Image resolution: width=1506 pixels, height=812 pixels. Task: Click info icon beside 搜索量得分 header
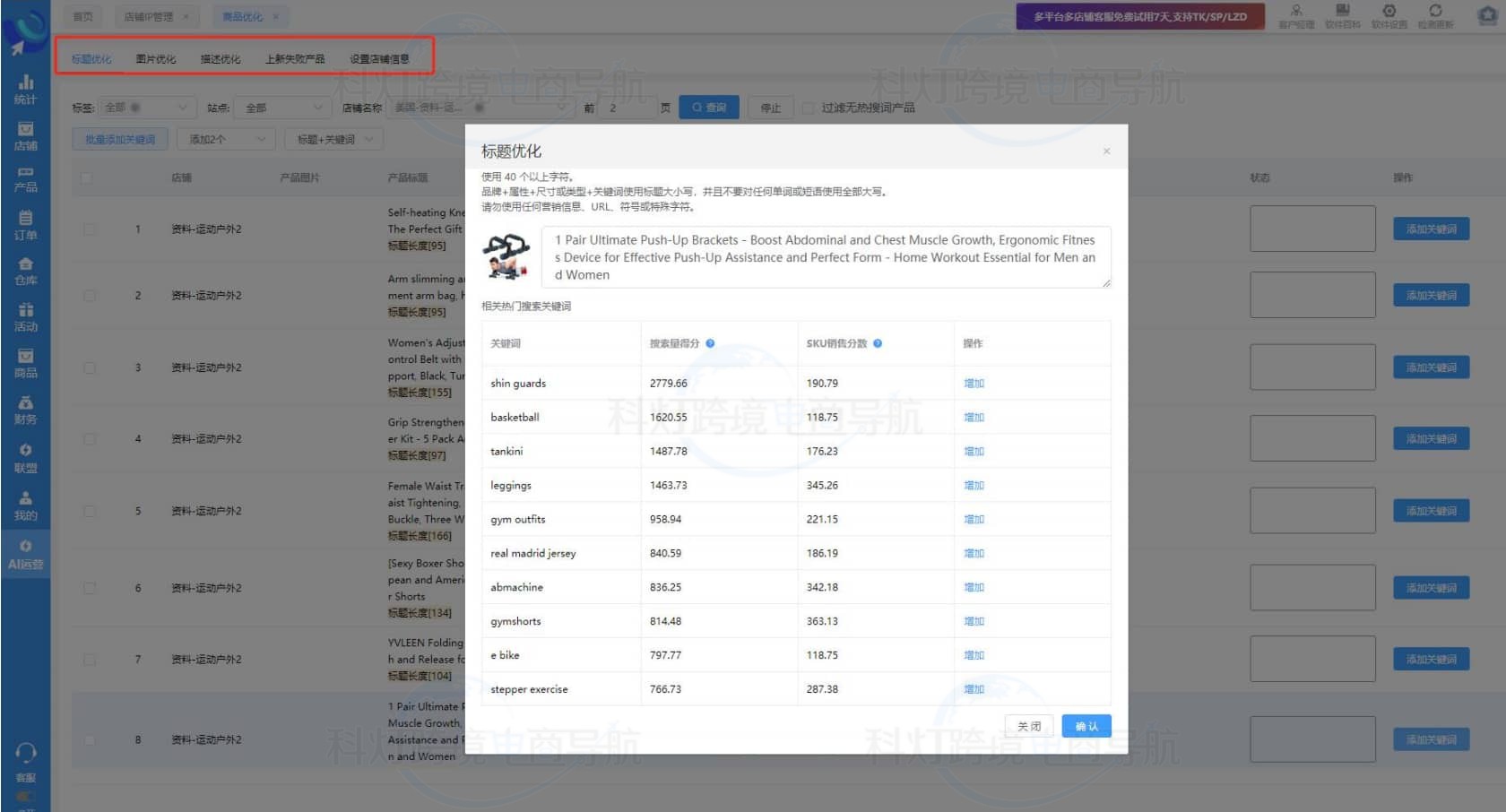pyautogui.click(x=710, y=343)
